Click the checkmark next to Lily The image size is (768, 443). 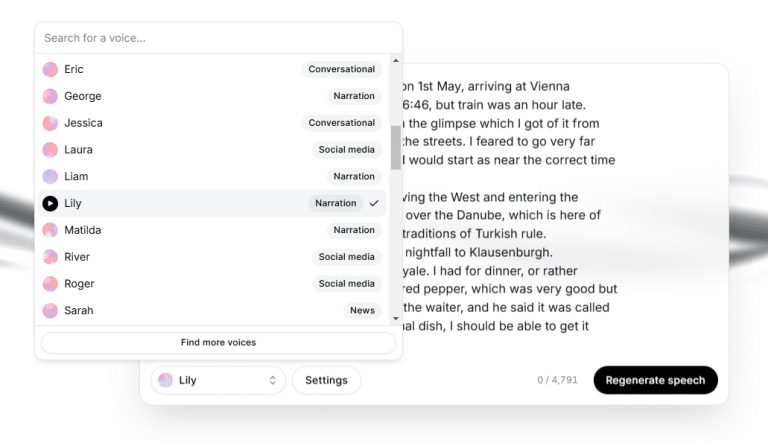[374, 203]
